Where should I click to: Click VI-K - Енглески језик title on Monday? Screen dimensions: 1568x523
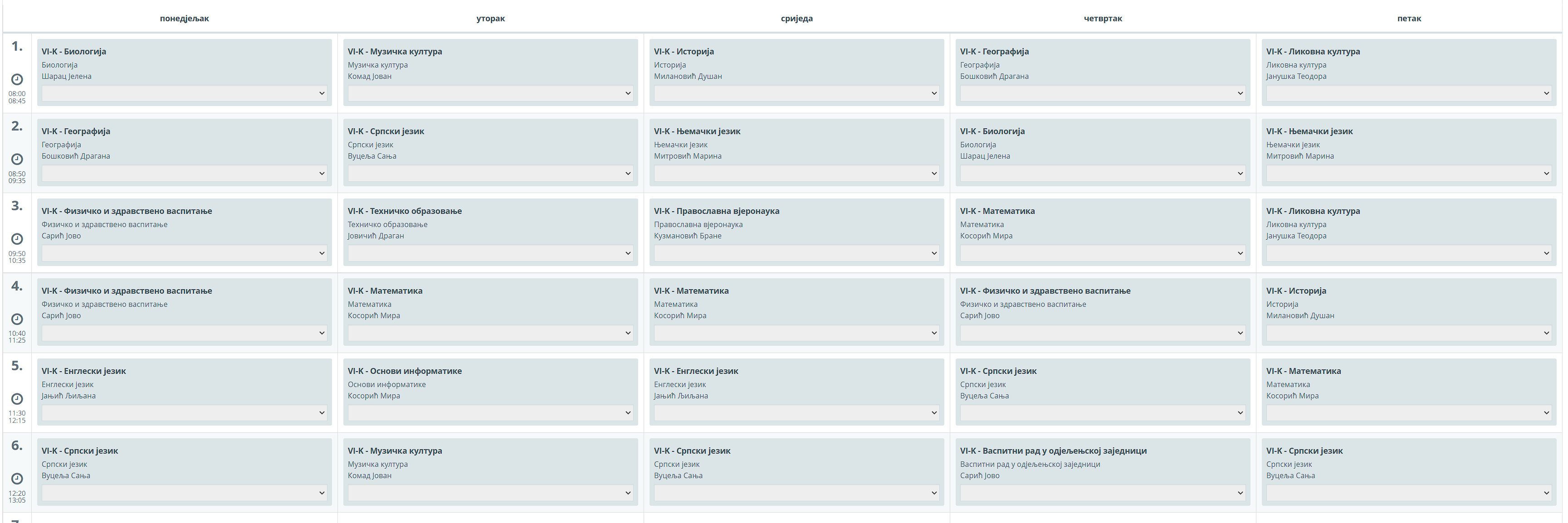[x=83, y=371]
